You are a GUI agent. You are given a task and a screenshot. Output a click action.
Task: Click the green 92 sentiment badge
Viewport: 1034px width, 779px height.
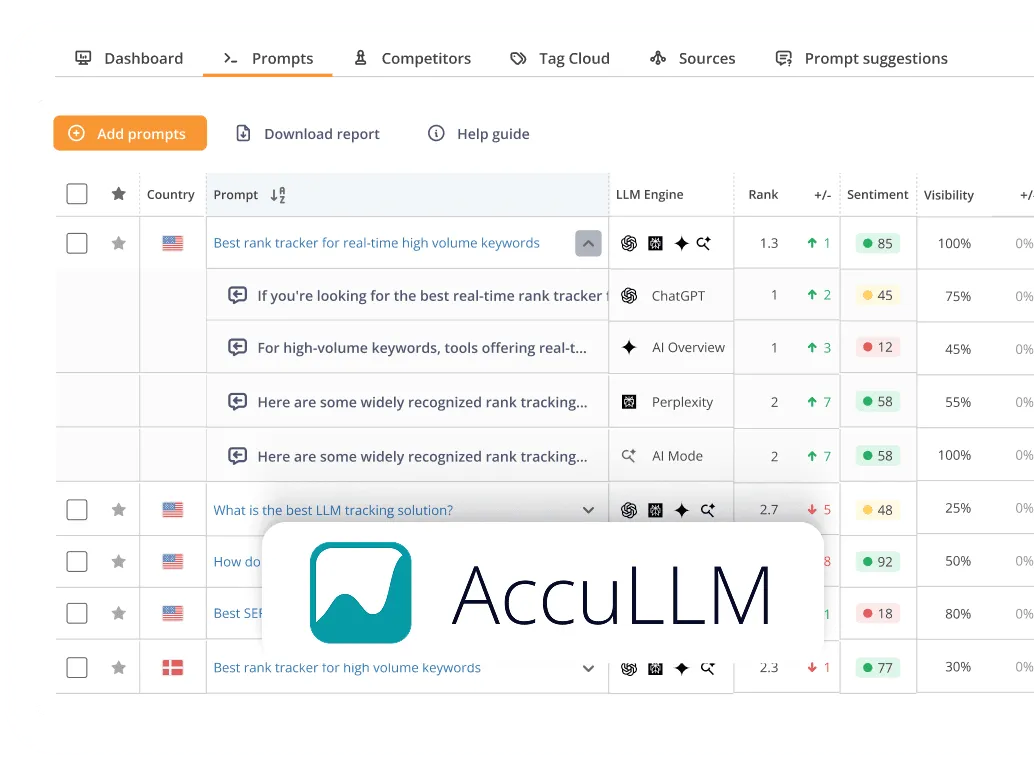[x=877, y=561]
